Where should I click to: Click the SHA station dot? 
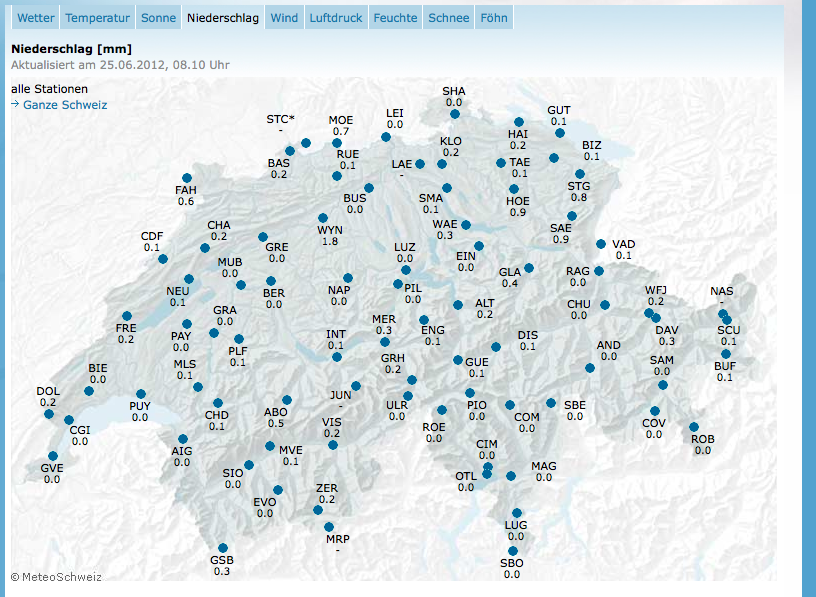[455, 115]
